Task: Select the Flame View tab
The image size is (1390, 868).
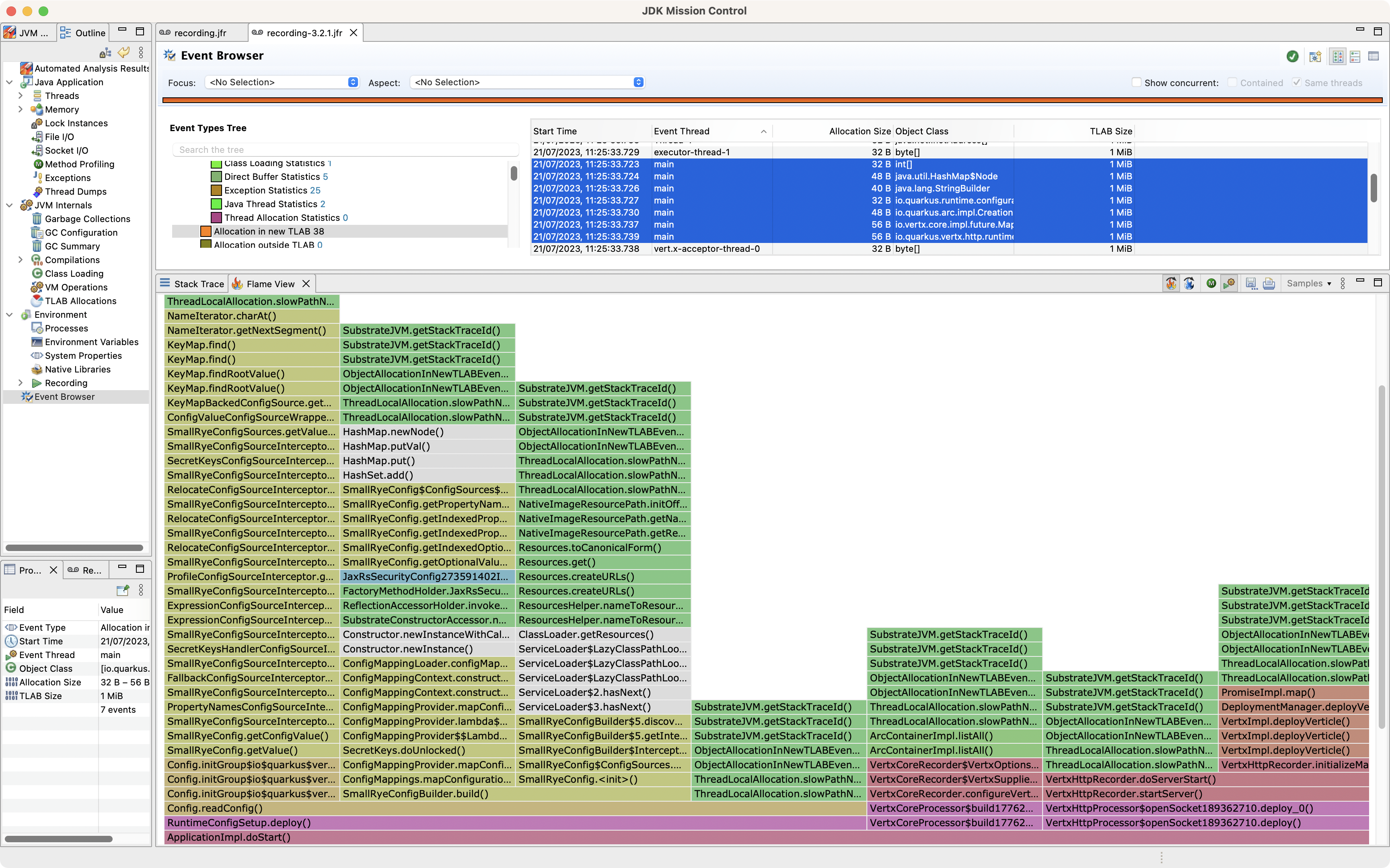Action: click(263, 284)
